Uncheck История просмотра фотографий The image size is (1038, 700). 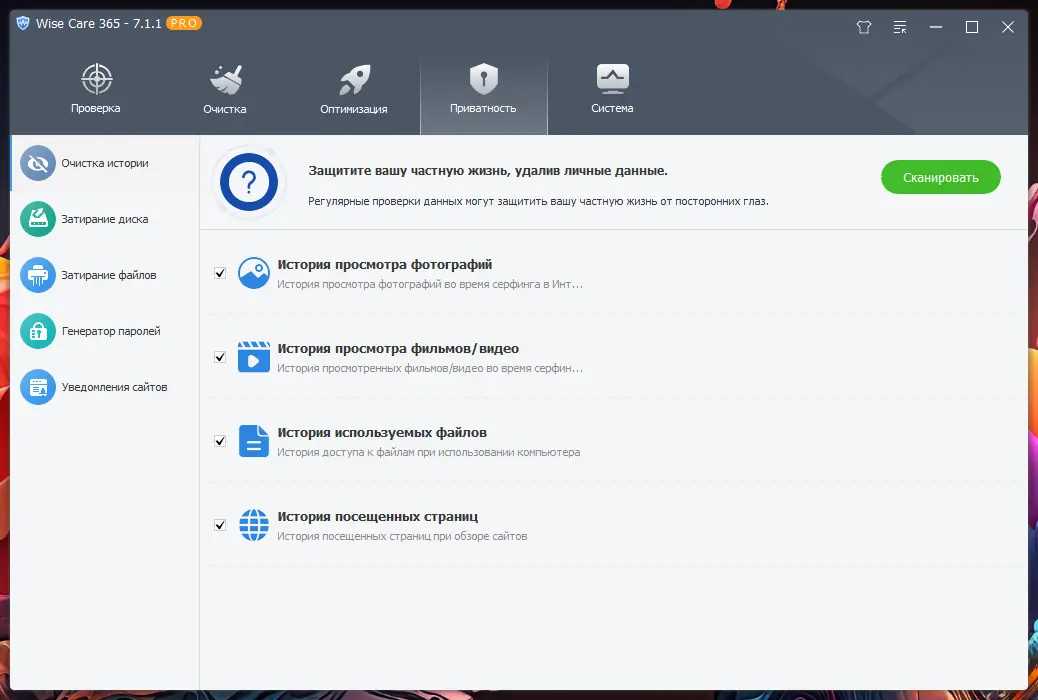219,271
